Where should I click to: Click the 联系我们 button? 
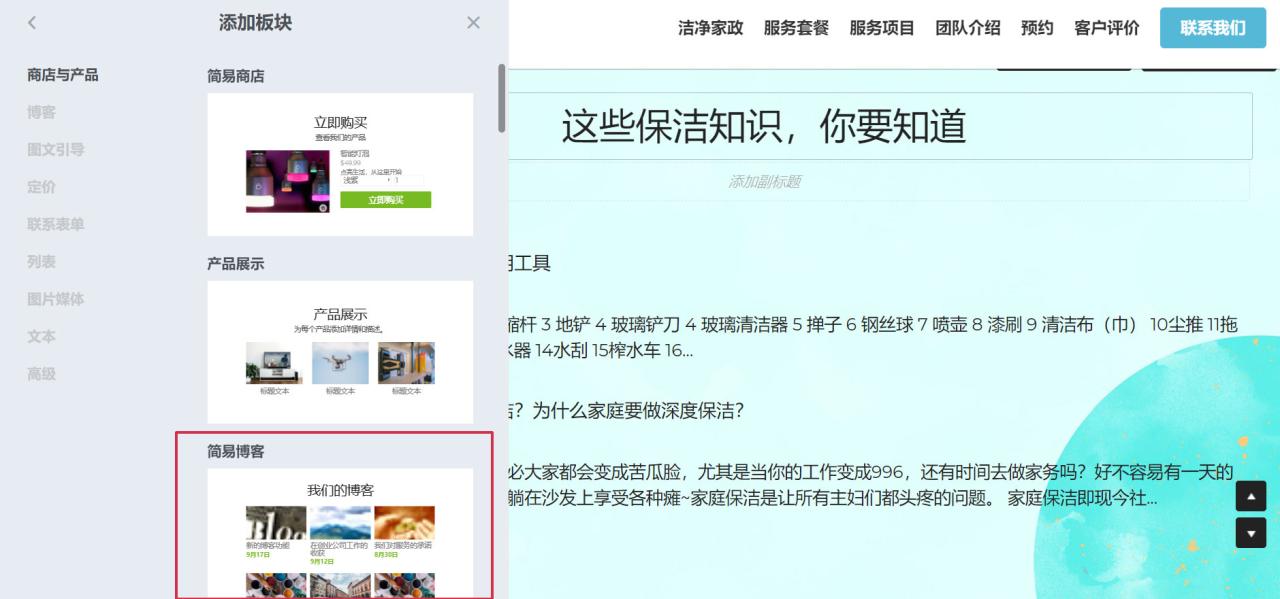pos(1212,28)
